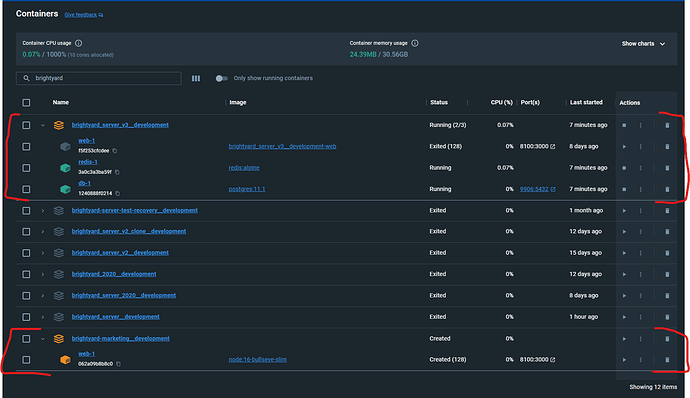Delete the brightyard-marketing__development stack
The width and height of the screenshot is (690, 398).
pos(667,339)
